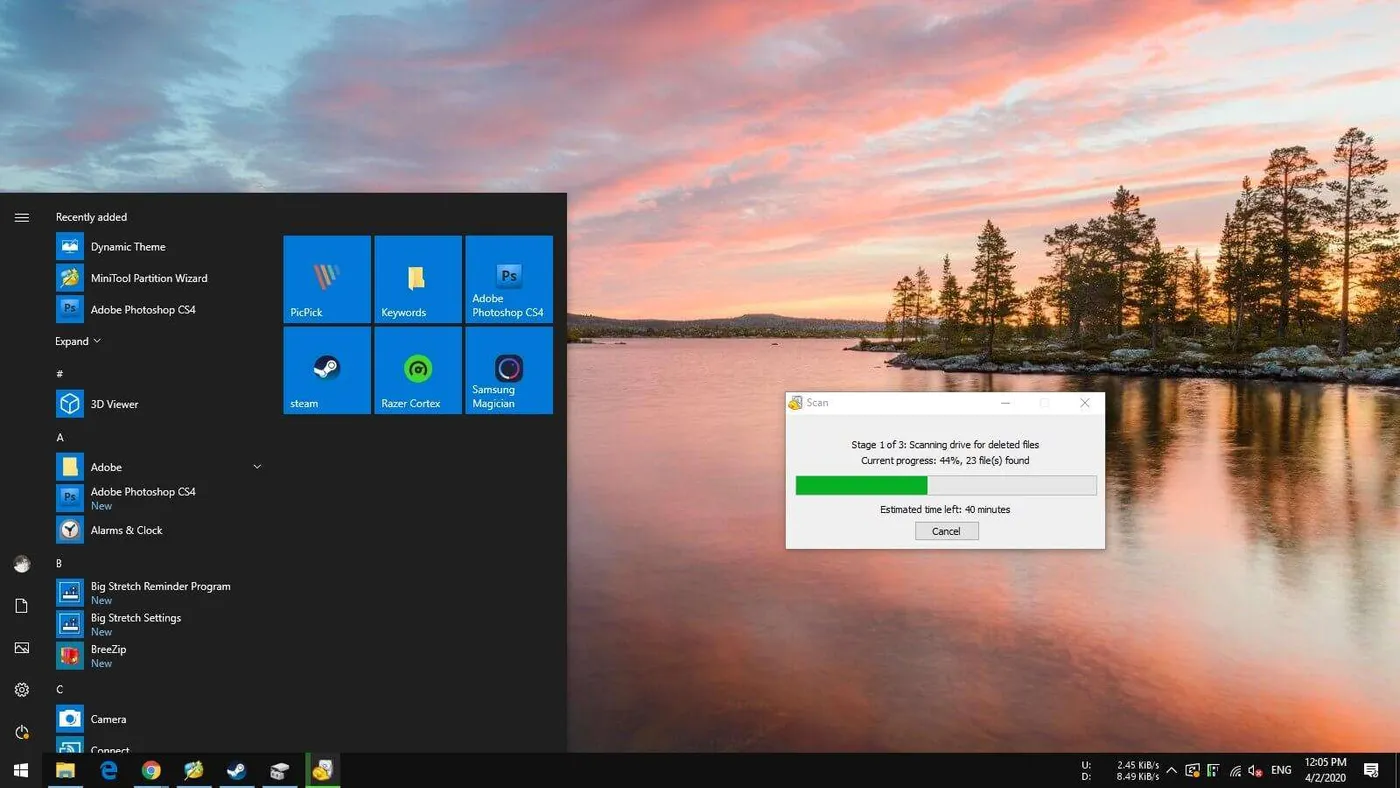Image resolution: width=1400 pixels, height=788 pixels.
Task: Click the letter C section header
Action: 60,689
